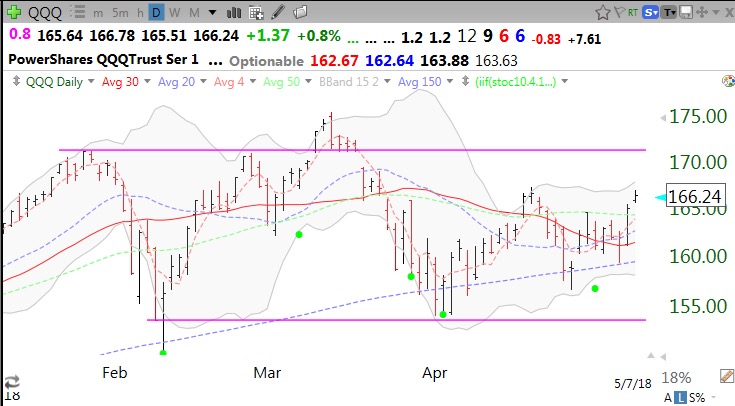Toggle the A arithmetic scale button
The height and width of the screenshot is (406, 735).
coord(668,398)
